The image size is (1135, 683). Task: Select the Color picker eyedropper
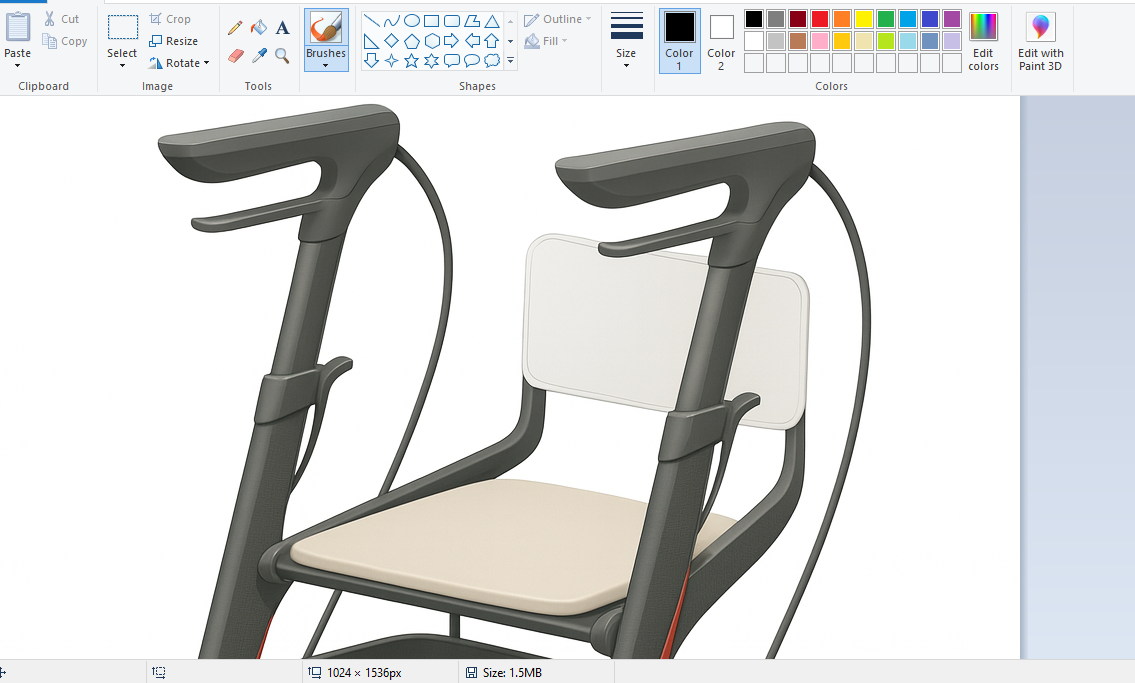point(259,55)
